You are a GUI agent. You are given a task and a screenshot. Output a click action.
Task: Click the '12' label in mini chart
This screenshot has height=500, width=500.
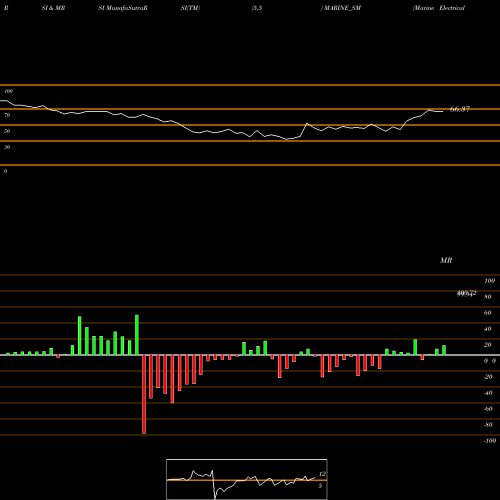tap(322, 474)
